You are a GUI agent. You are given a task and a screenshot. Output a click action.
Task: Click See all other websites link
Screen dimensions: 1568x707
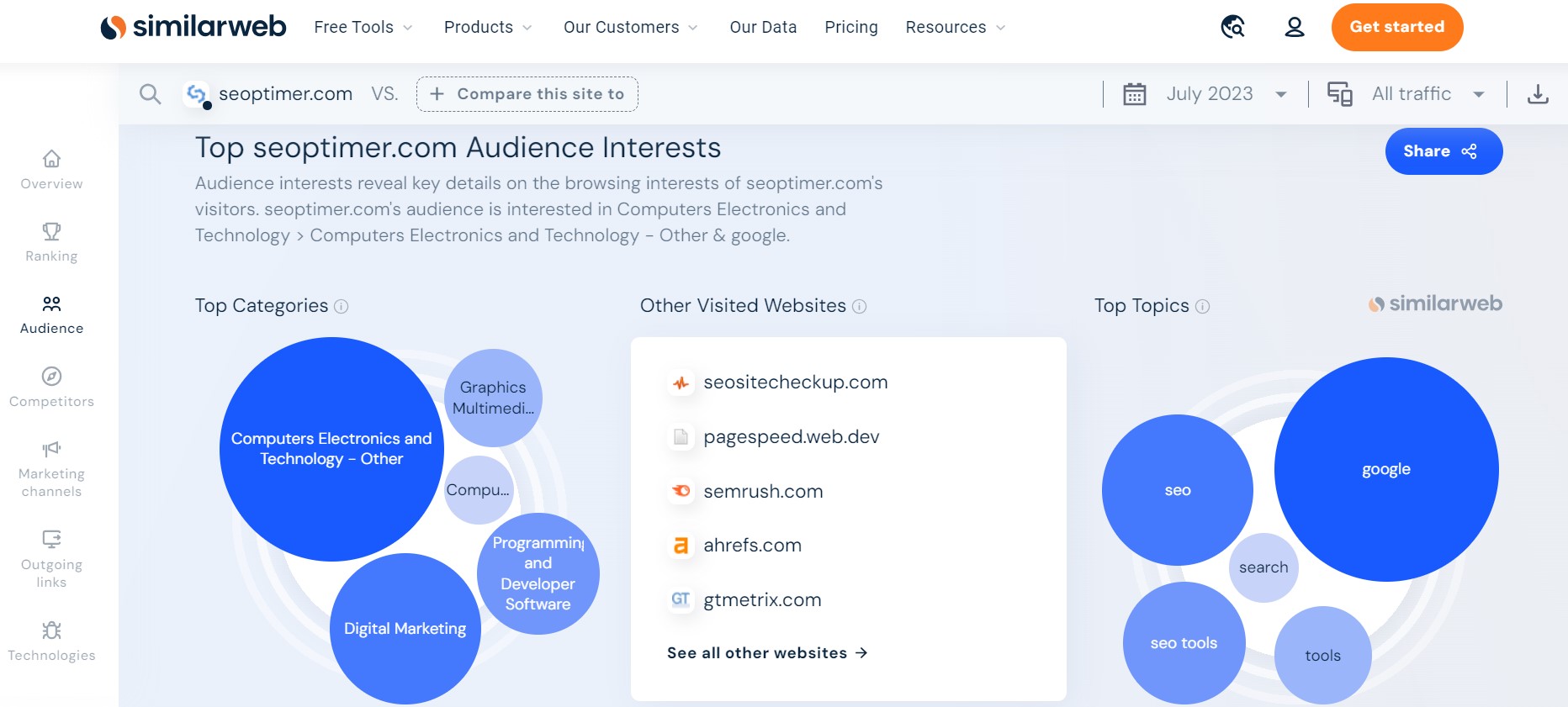(x=766, y=653)
